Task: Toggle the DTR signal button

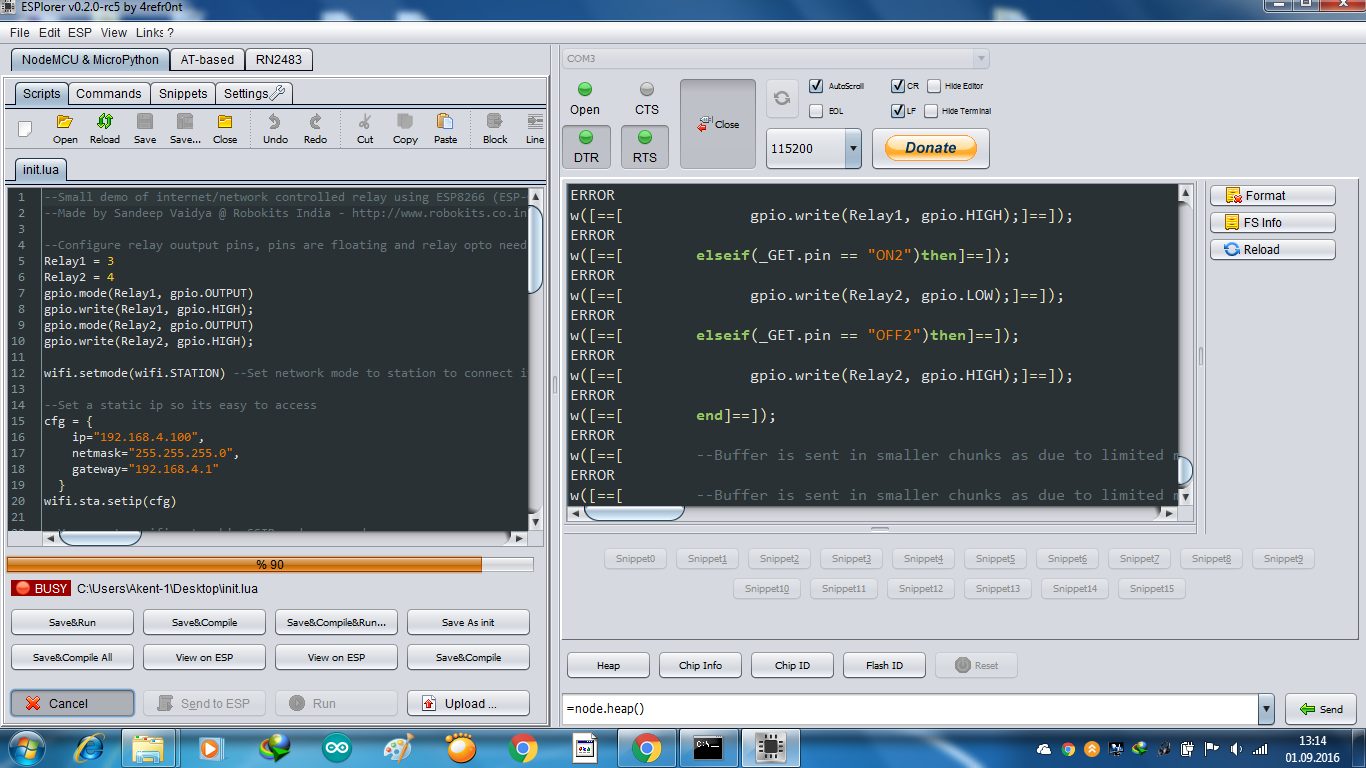Action: point(586,147)
